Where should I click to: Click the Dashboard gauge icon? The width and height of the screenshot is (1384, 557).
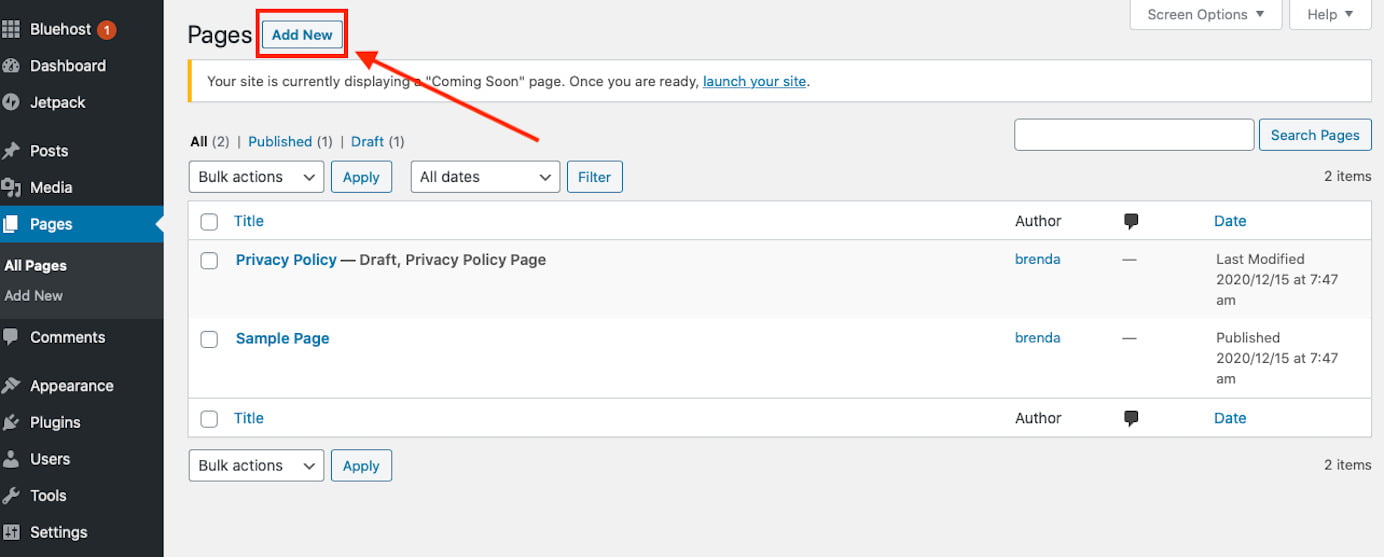coord(11,66)
